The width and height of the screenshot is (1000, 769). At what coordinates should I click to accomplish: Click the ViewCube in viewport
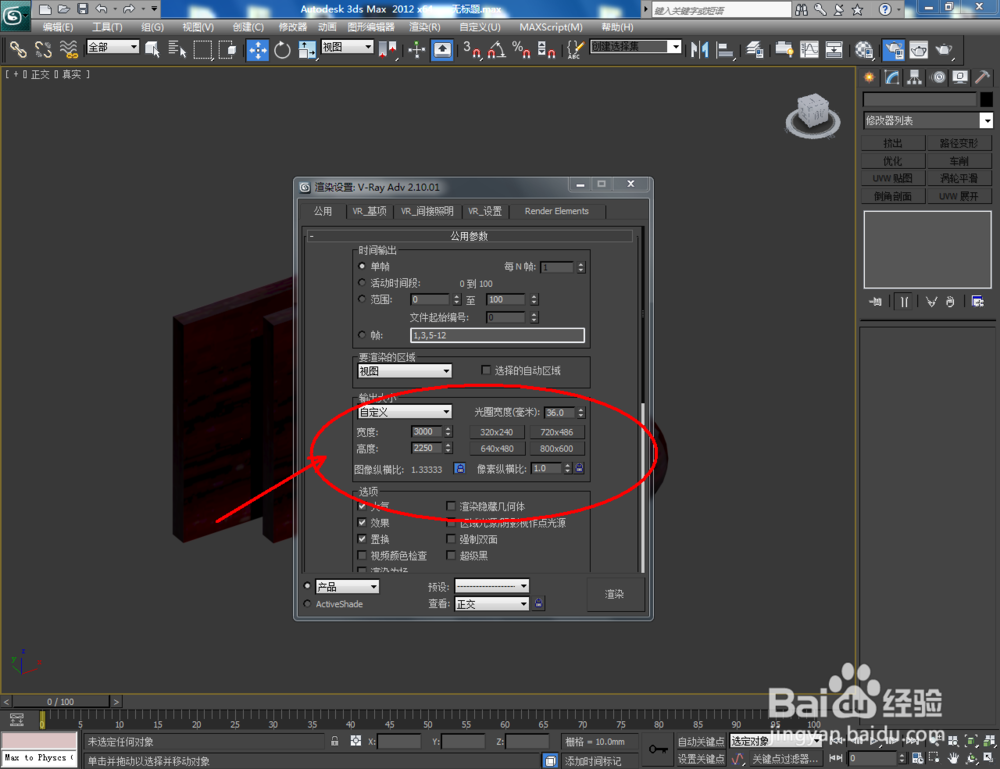point(812,114)
